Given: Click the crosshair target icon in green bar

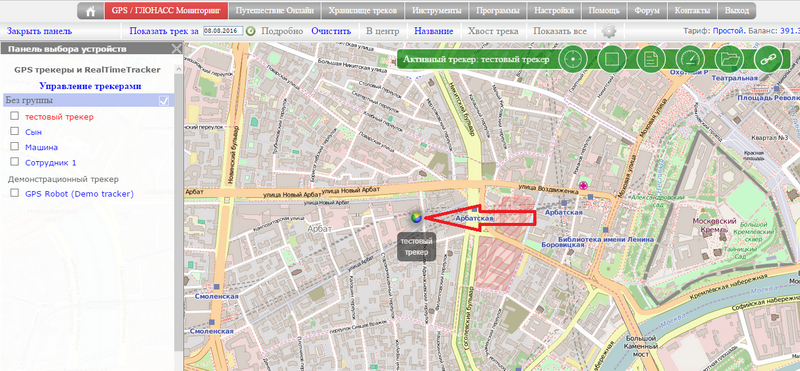Looking at the screenshot, I should (572, 59).
